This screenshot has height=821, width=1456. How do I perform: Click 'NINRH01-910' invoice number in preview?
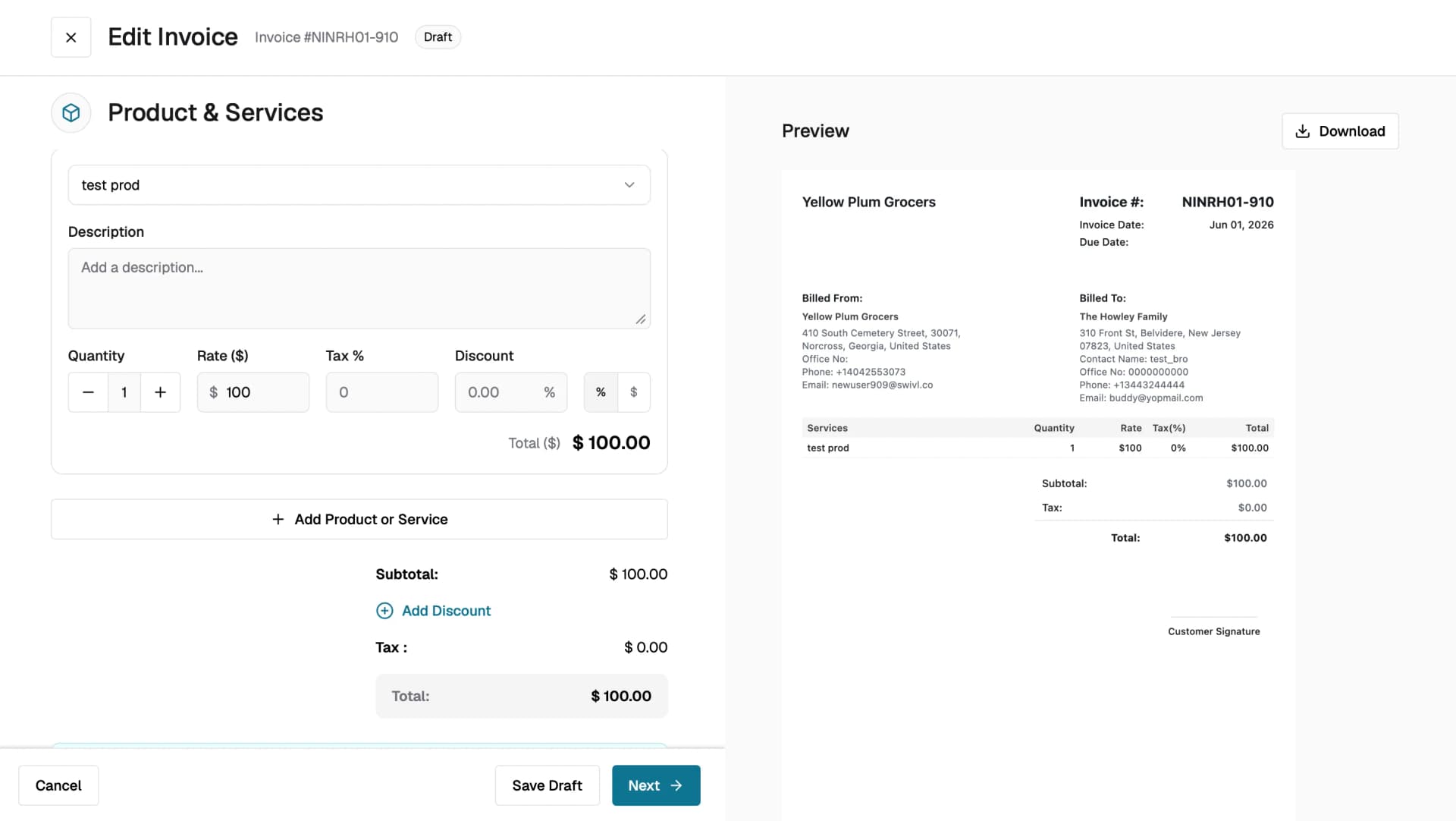point(1227,202)
